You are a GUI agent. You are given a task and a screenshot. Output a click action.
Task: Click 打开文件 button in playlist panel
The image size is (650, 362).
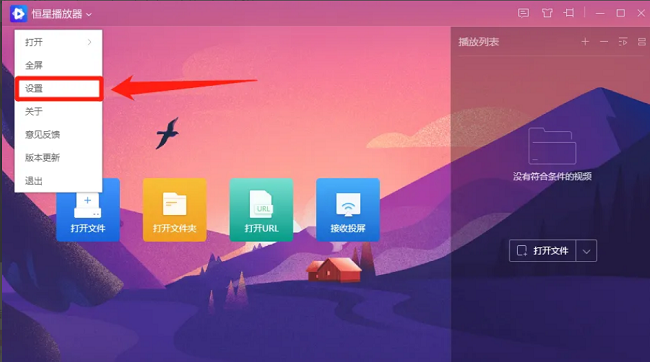(542, 251)
